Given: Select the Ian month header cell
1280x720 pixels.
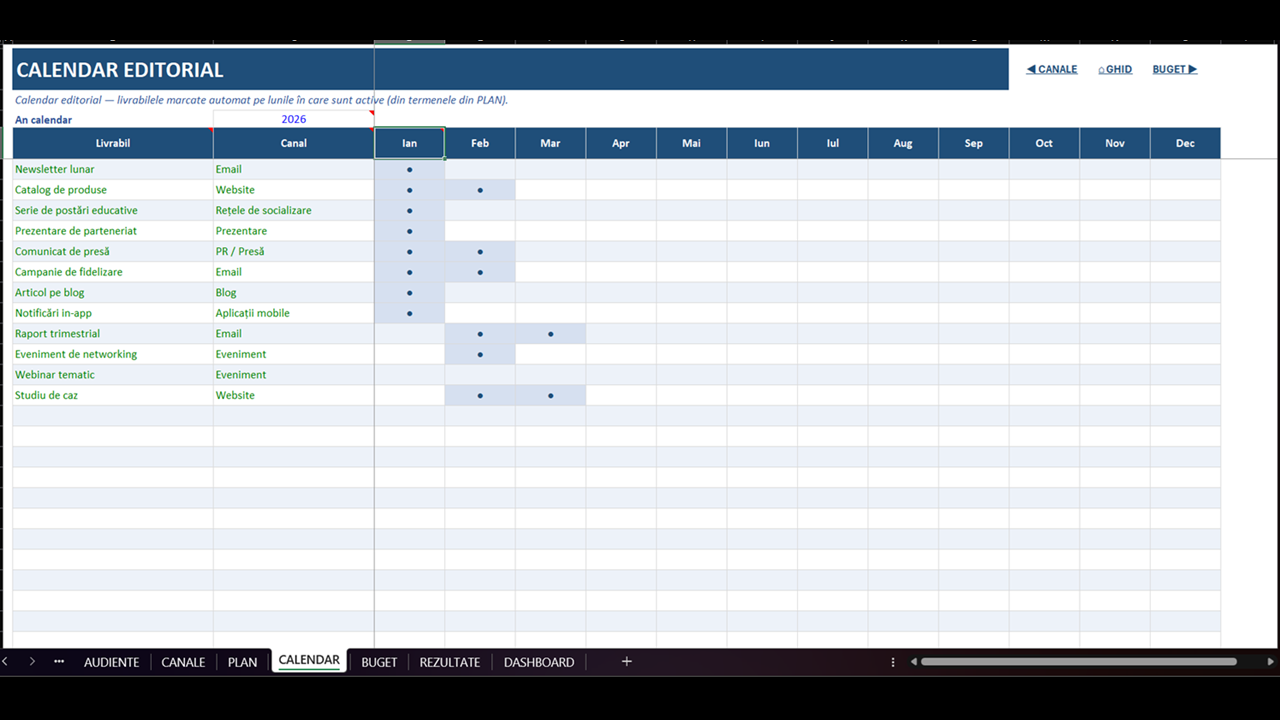Looking at the screenshot, I should 410,143.
